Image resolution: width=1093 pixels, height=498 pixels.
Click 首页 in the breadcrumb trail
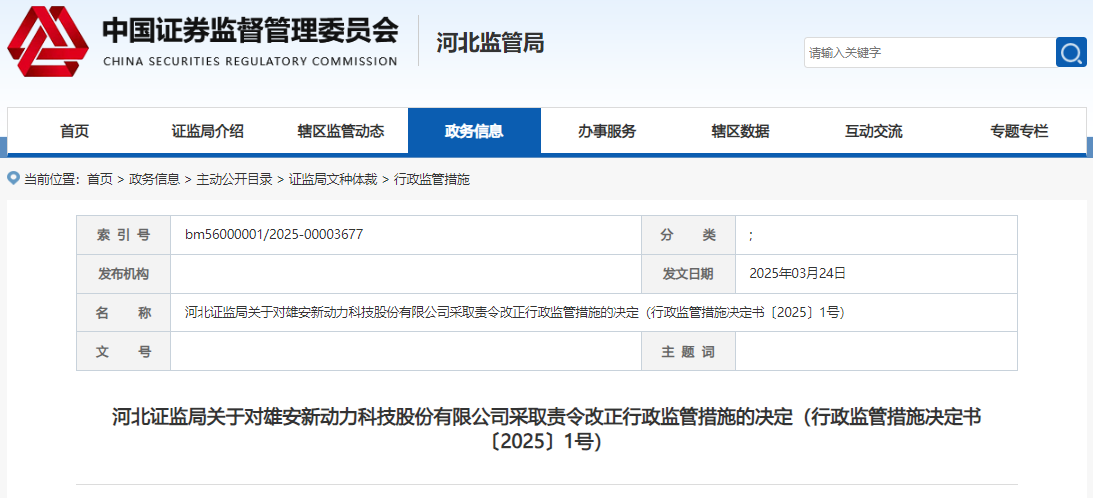pyautogui.click(x=99, y=179)
